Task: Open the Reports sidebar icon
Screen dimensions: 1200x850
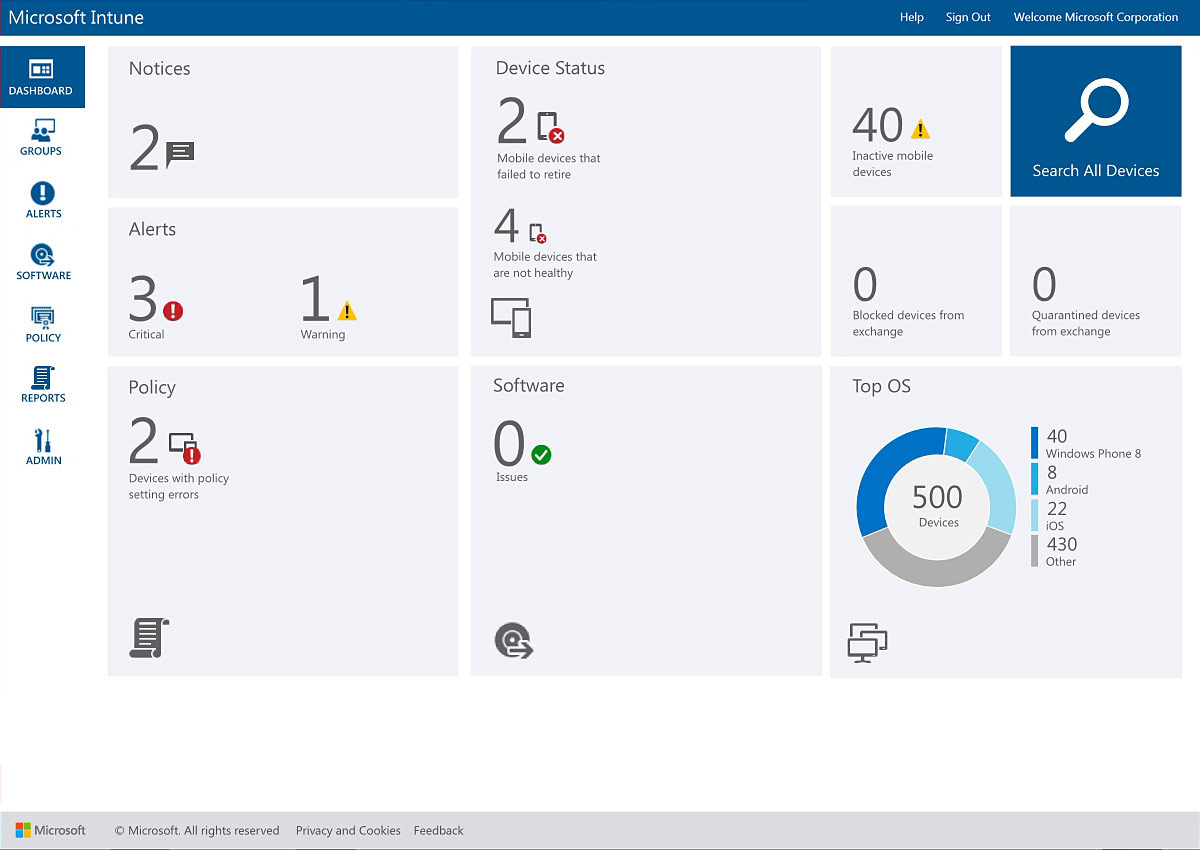Action: [43, 378]
